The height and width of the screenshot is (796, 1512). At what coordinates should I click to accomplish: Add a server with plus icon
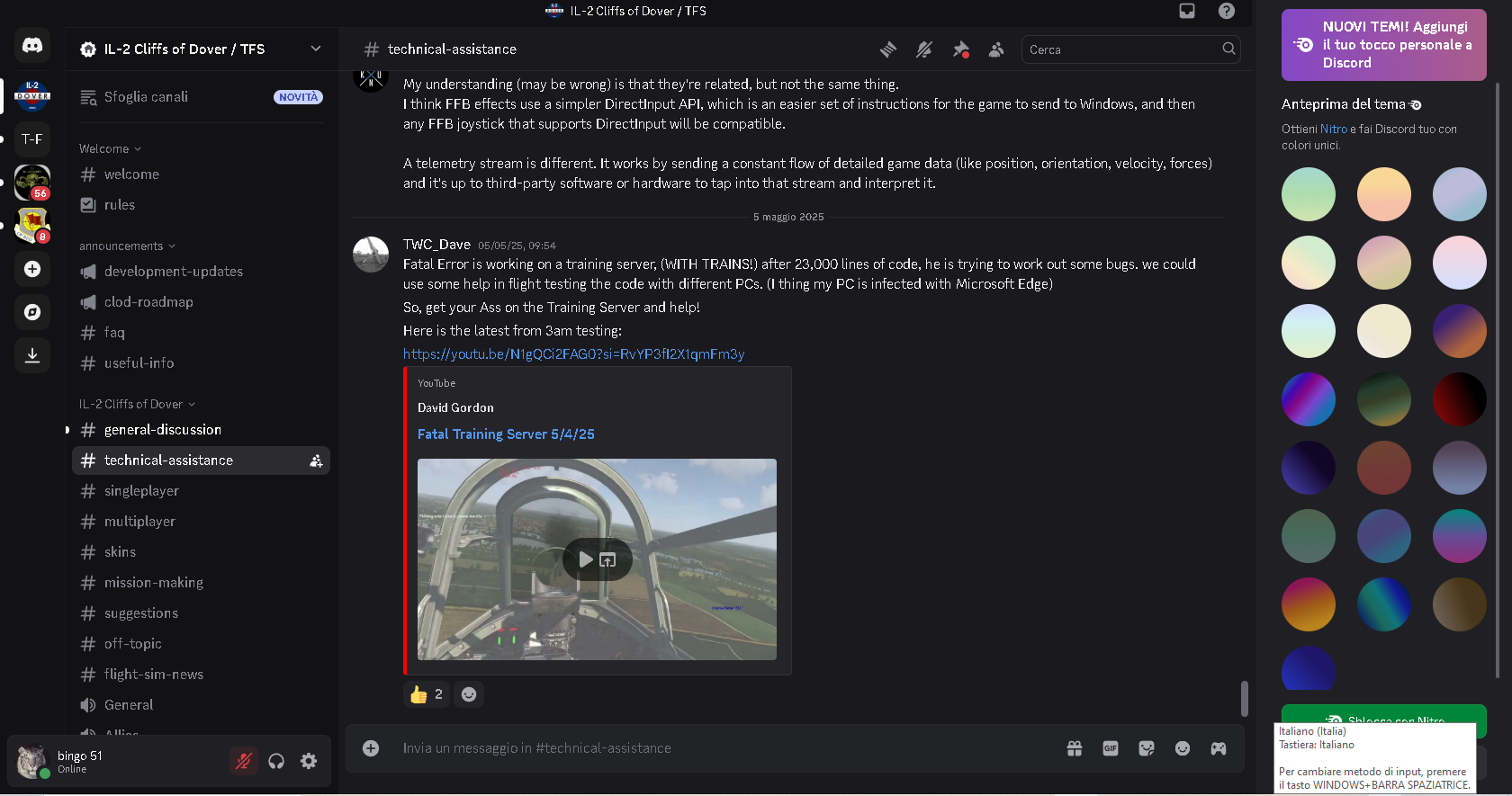32,269
